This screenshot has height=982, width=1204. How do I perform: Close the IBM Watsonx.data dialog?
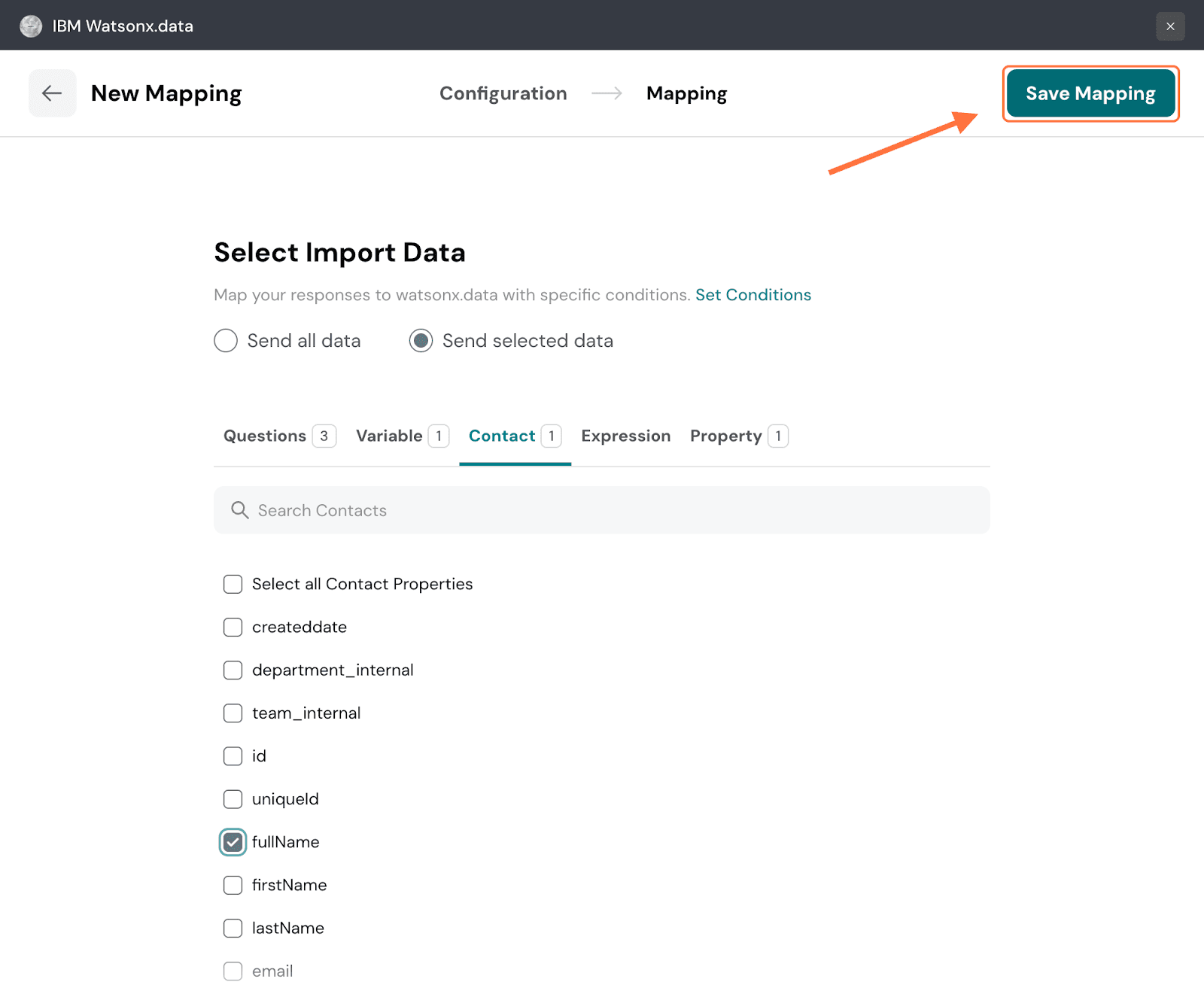coord(1170,26)
